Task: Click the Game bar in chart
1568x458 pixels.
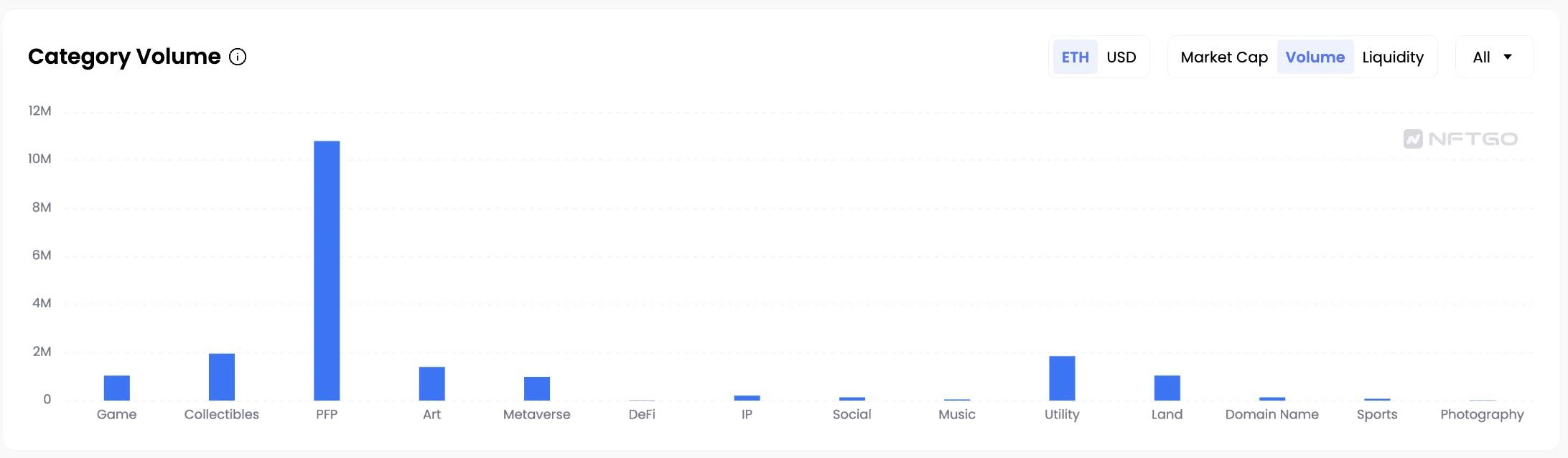Action: tap(117, 388)
